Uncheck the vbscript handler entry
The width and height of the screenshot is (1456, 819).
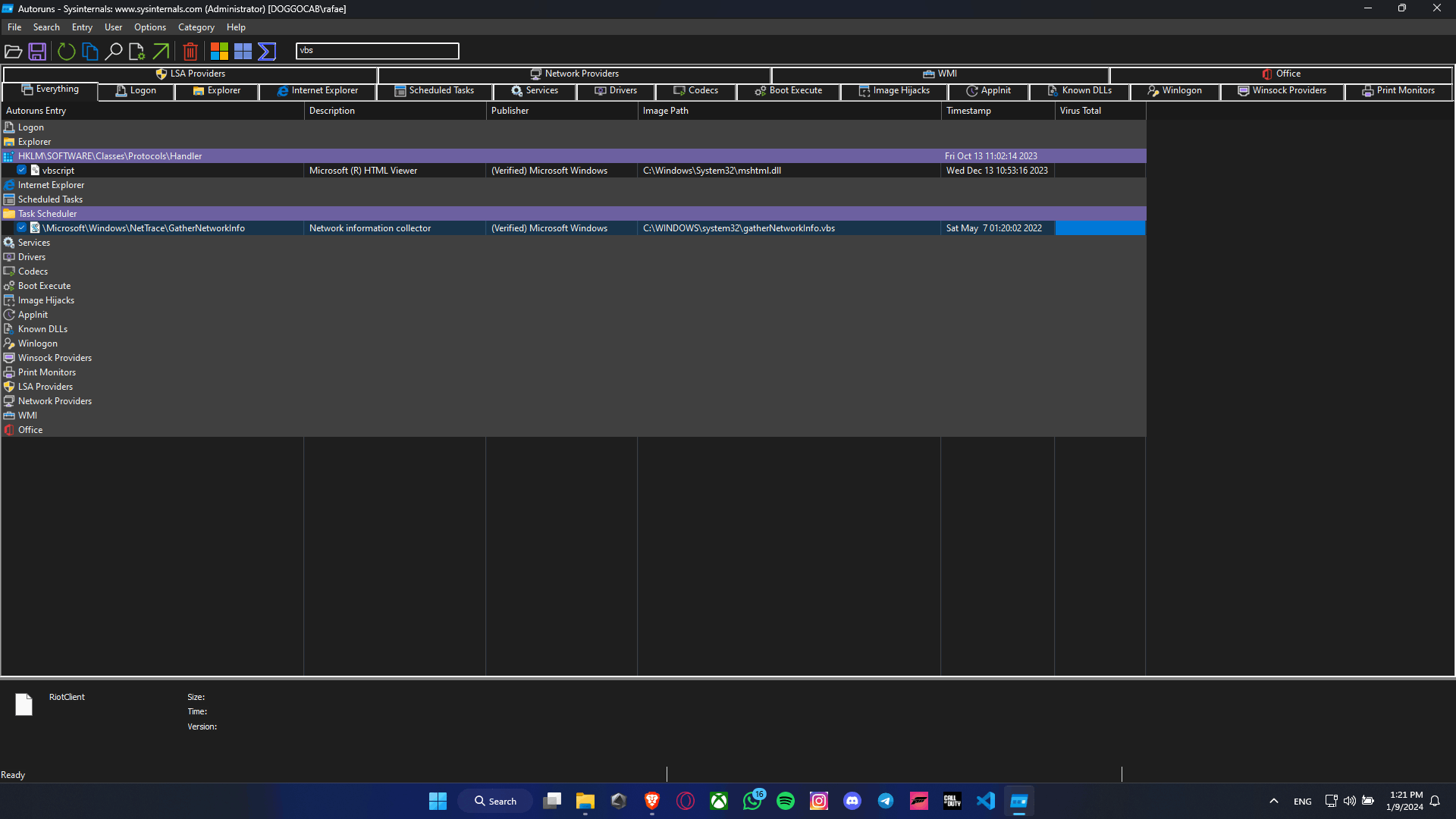[22, 170]
